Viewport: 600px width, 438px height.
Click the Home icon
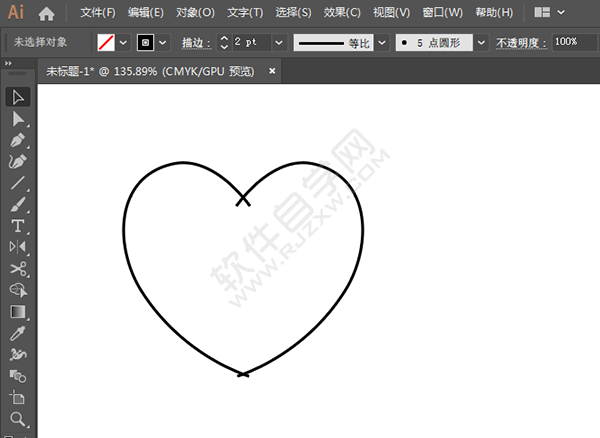46,14
